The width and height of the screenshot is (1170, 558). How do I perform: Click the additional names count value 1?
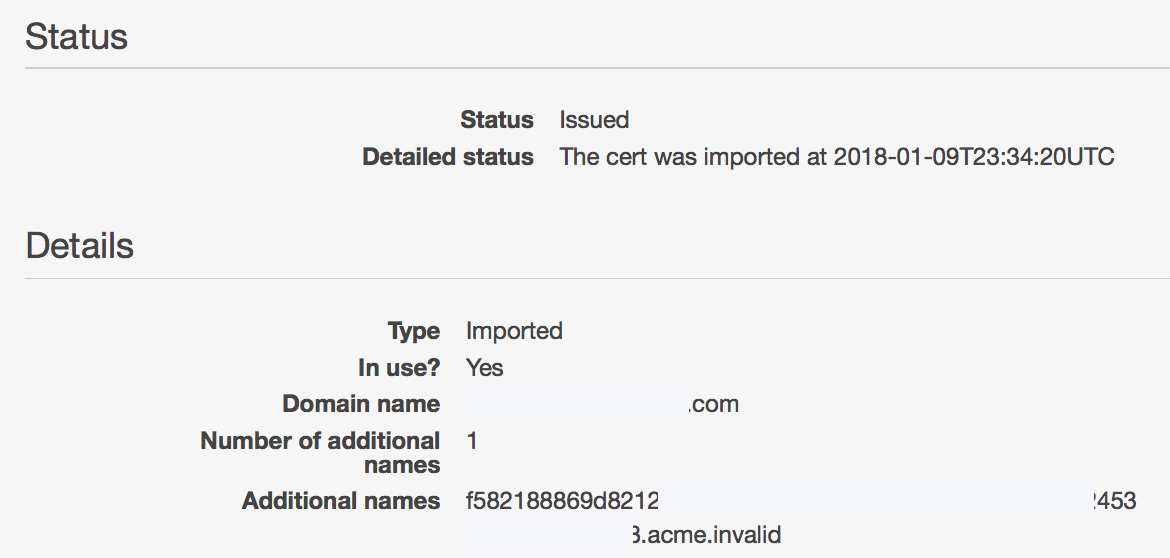coord(472,441)
